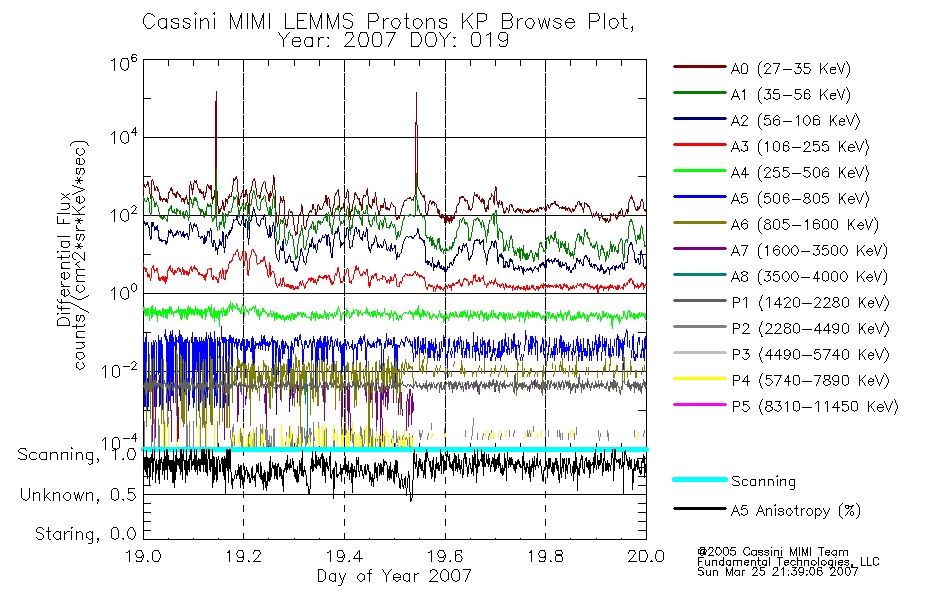Viewport: 950px width, 600px height.
Task: Click the A7 (1600-3500 KeV) legend label
Action: click(809, 250)
